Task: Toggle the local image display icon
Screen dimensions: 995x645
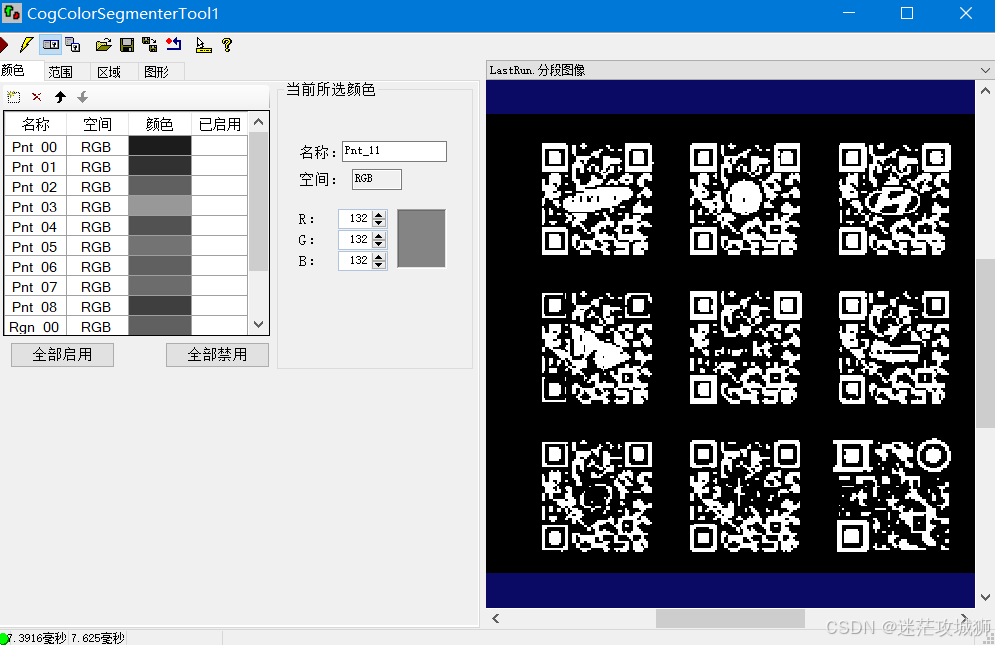Action: click(51, 45)
